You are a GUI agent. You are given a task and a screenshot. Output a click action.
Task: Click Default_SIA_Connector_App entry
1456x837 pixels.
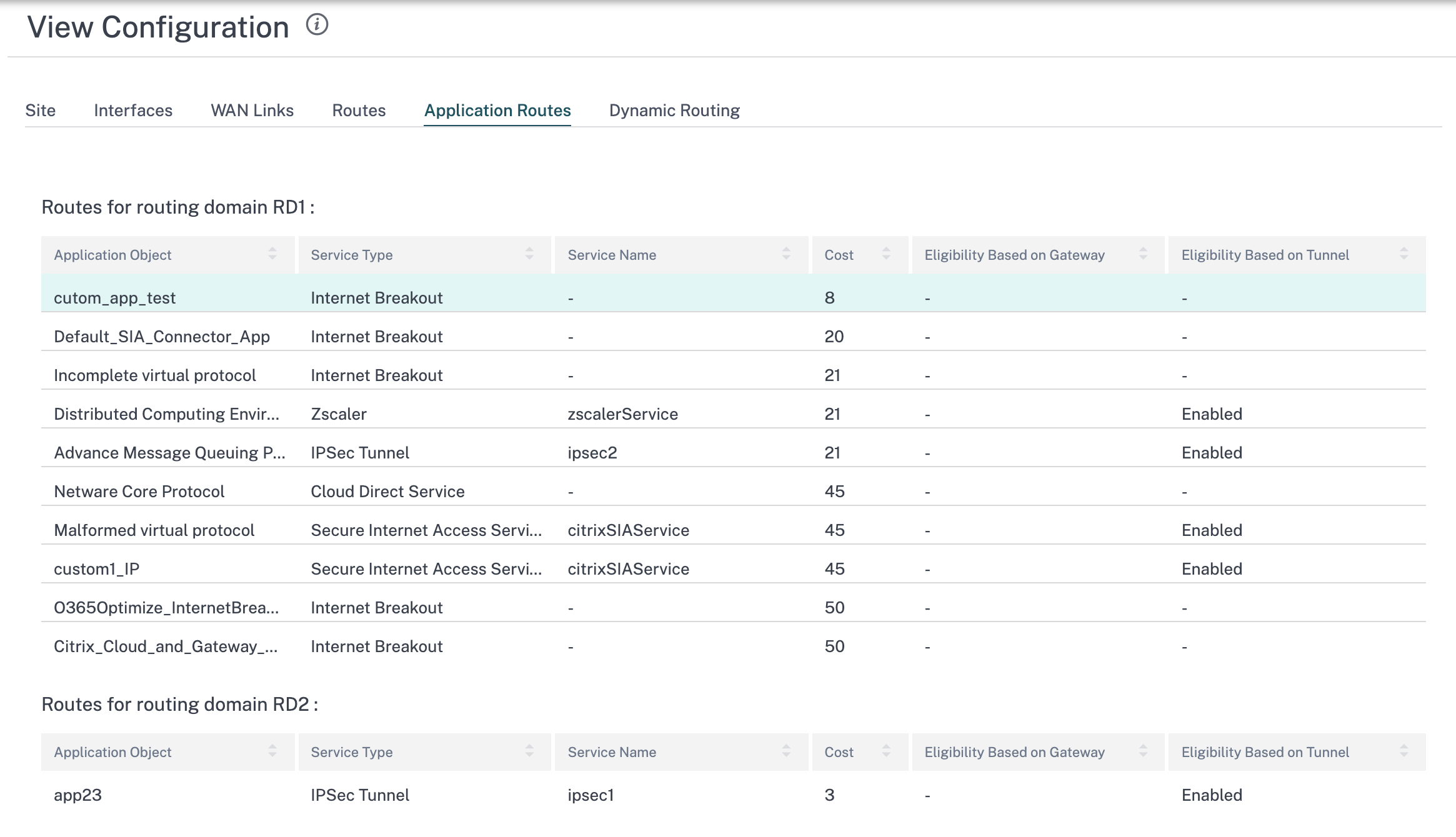pos(162,337)
